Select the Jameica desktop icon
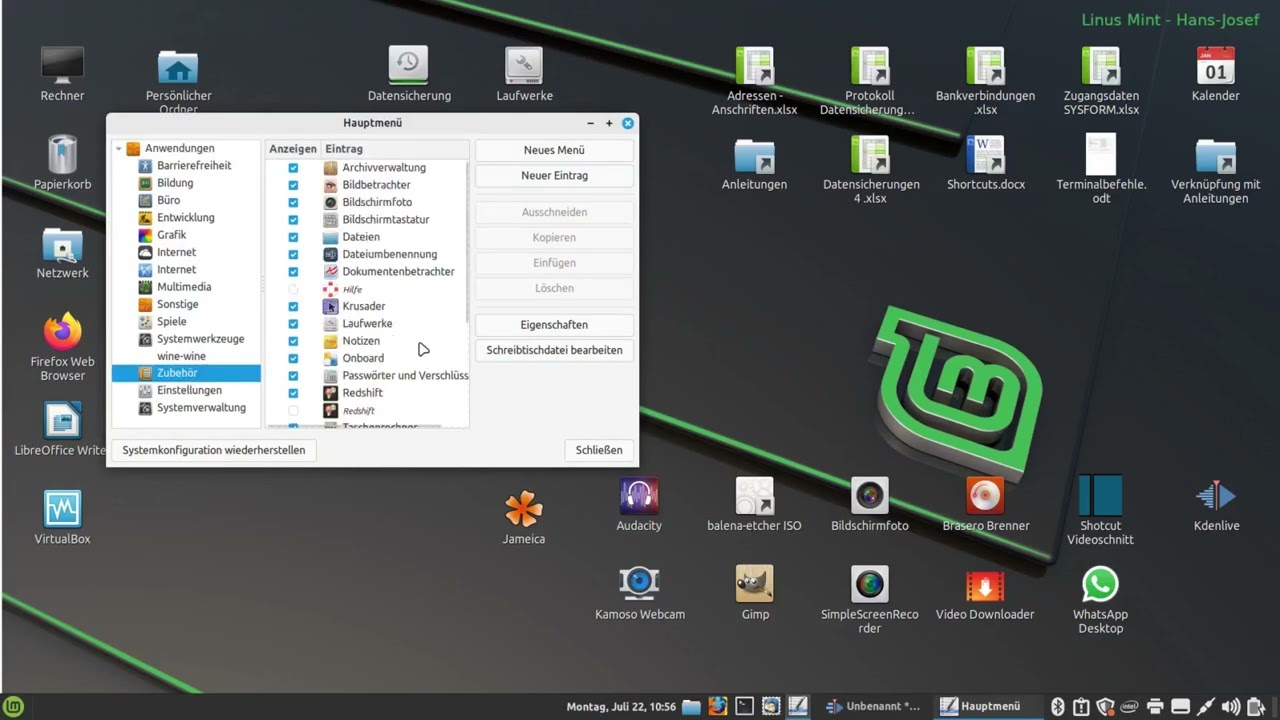The height and width of the screenshot is (720, 1280). click(x=523, y=518)
